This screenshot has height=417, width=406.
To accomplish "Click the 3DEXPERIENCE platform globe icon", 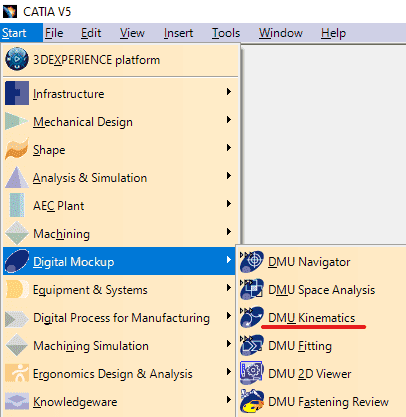I will tap(17, 59).
